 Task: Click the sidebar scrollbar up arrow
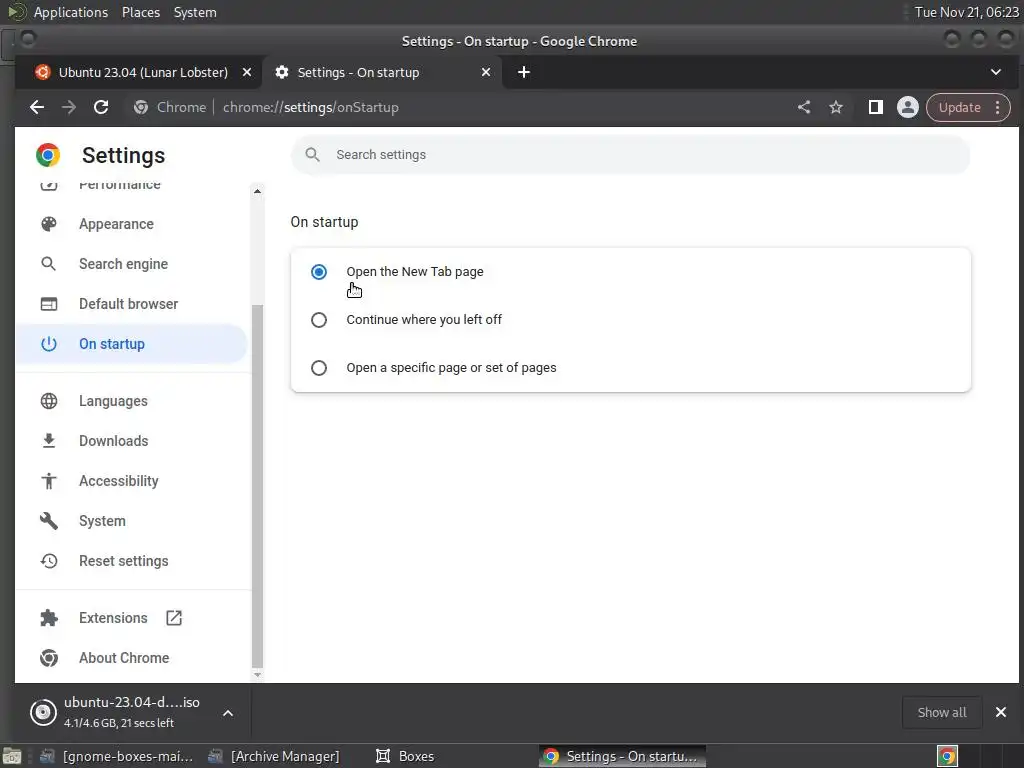(x=257, y=191)
